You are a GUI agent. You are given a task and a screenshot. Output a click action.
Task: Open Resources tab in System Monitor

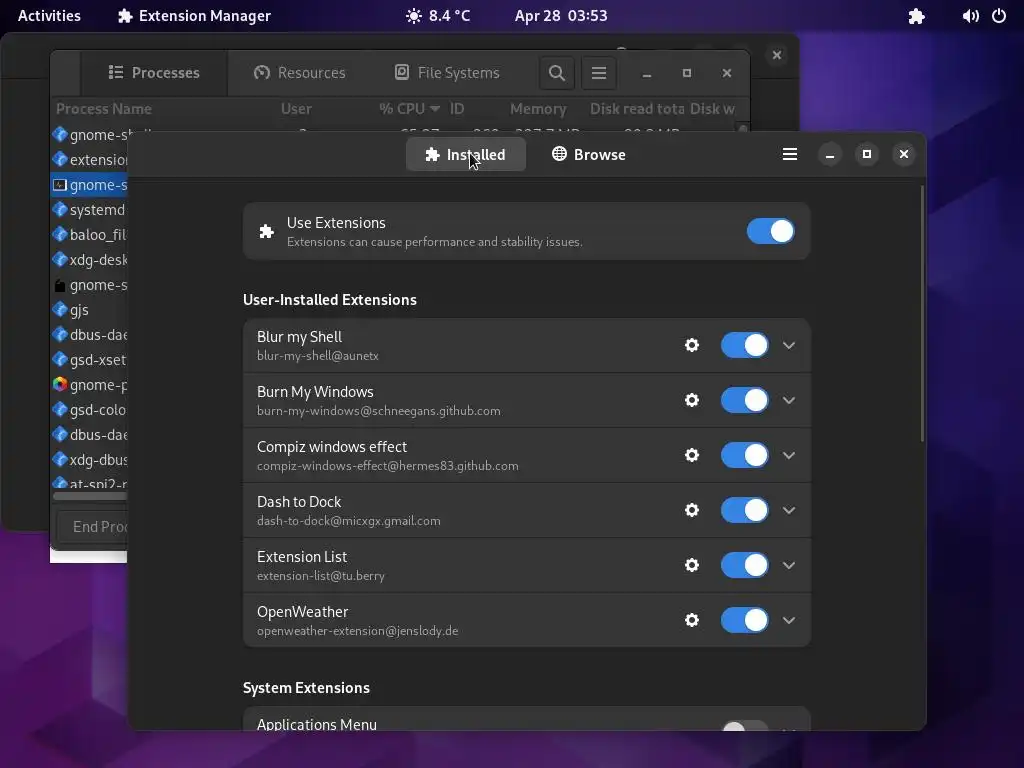[300, 72]
